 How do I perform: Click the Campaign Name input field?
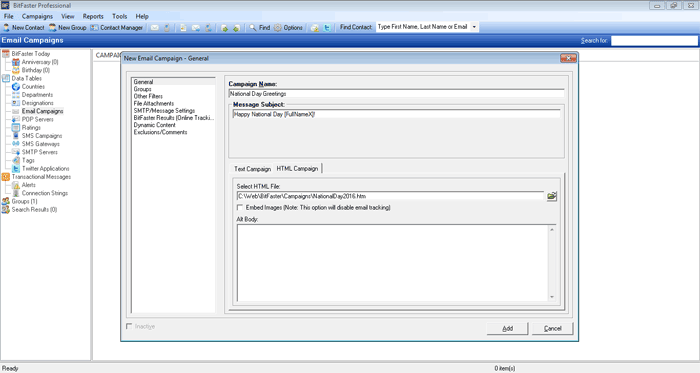[396, 94]
